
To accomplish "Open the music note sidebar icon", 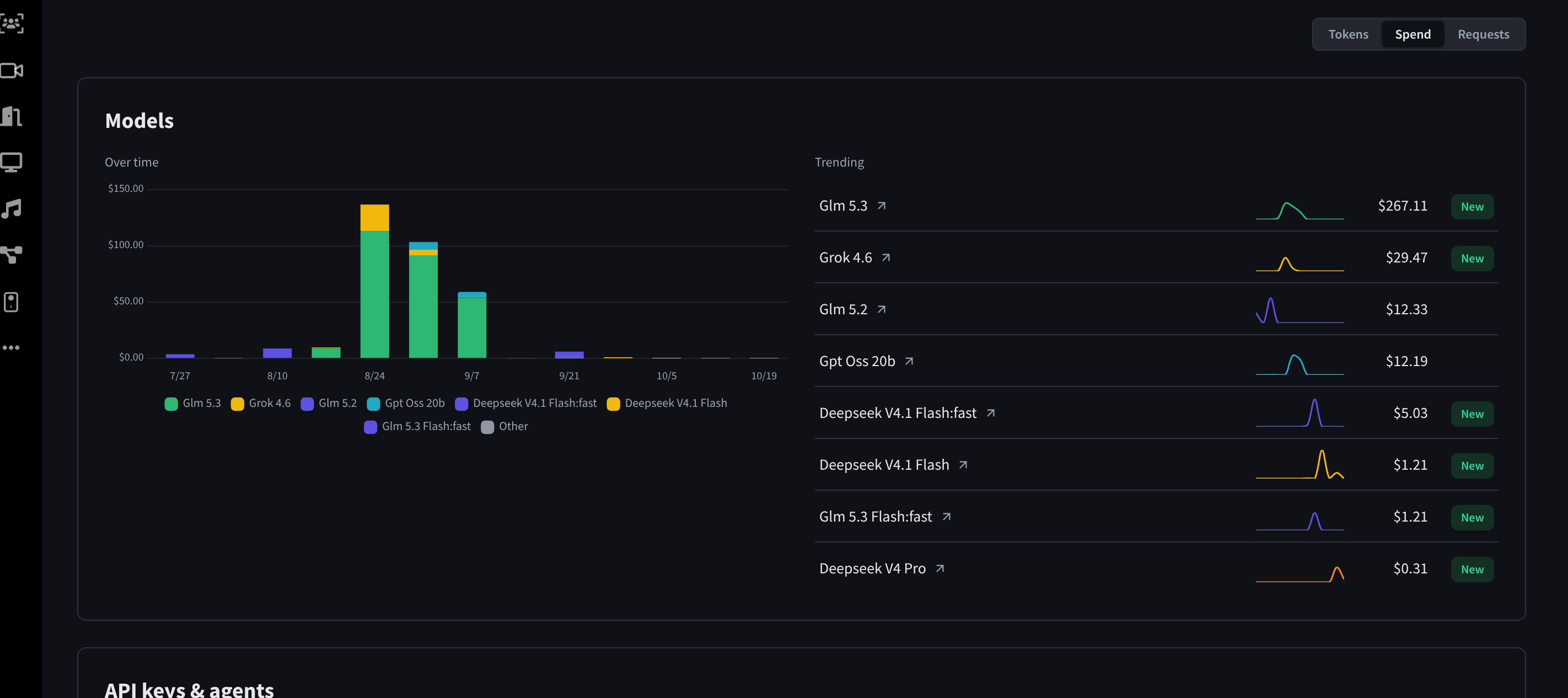I will coord(12,209).
